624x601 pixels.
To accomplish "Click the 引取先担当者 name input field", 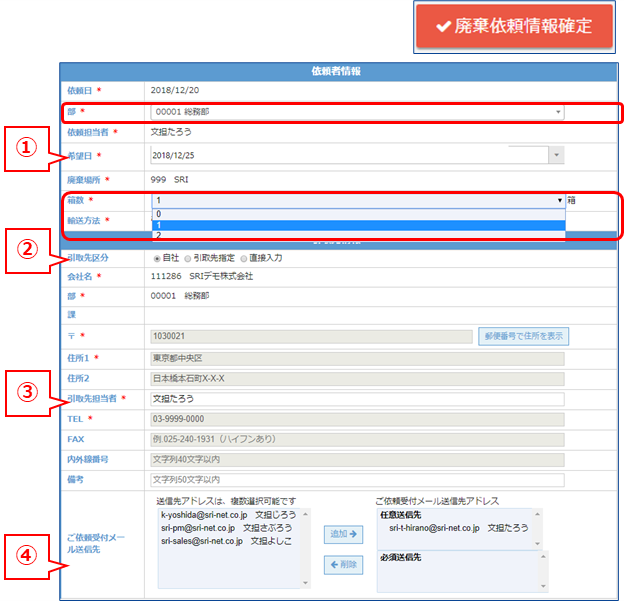I will point(356,399).
